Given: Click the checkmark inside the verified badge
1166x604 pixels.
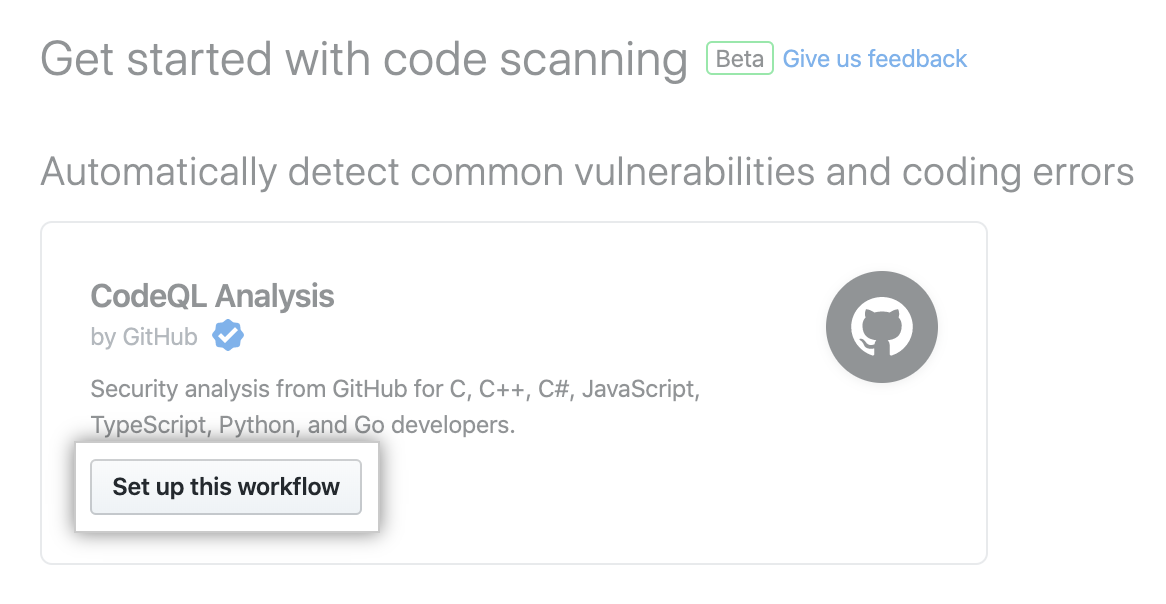Looking at the screenshot, I should 228,336.
